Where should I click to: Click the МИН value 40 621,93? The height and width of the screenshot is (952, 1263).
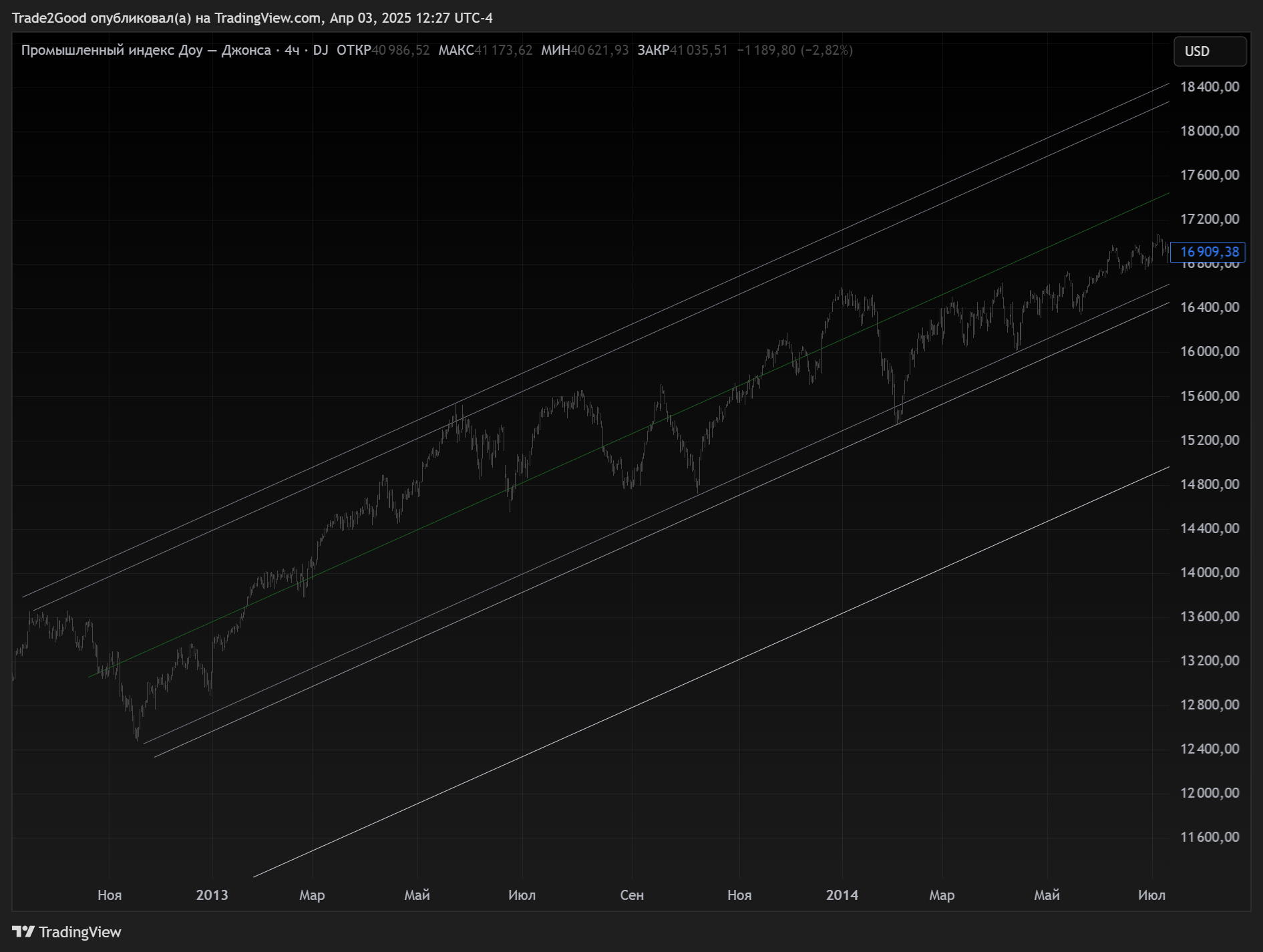pos(600,51)
